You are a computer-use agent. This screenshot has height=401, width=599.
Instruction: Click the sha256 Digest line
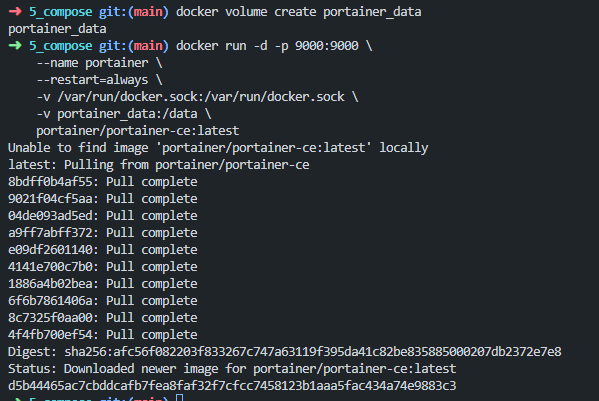point(285,352)
